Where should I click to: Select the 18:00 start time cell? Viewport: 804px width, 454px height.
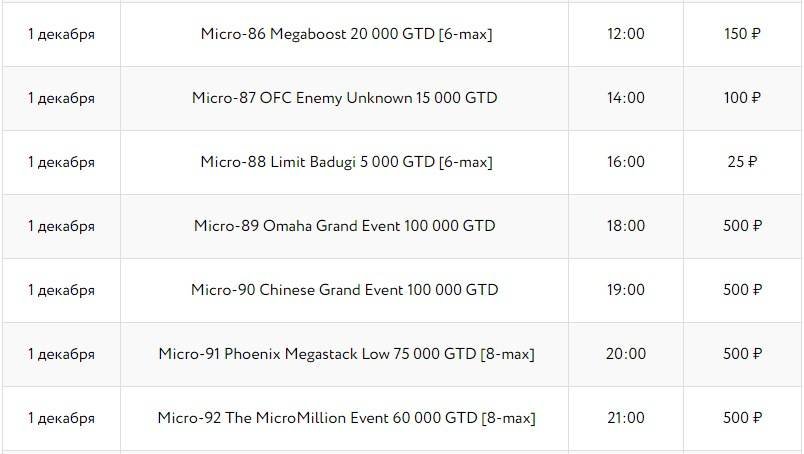(x=626, y=226)
